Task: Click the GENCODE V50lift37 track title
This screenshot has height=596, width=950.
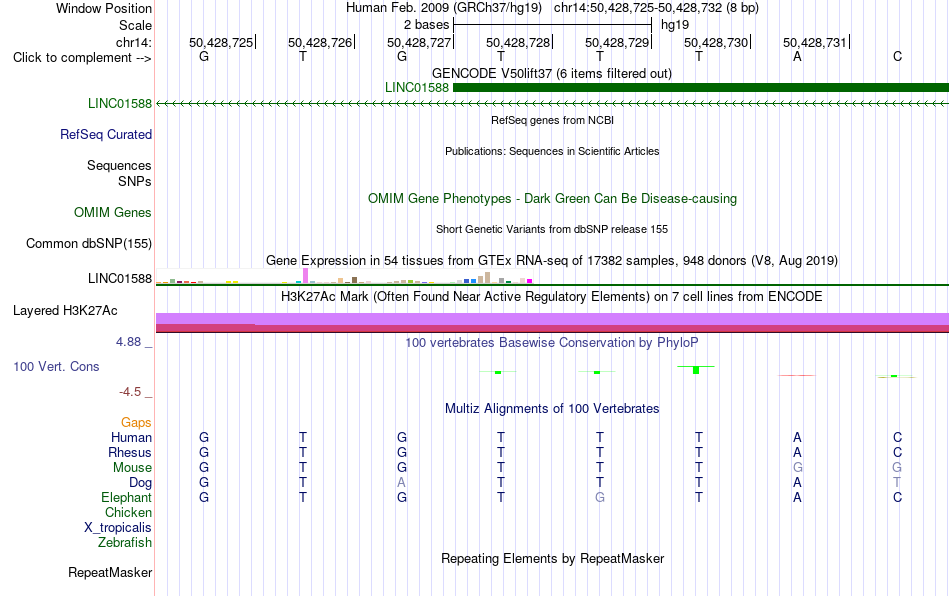Action: click(551, 74)
